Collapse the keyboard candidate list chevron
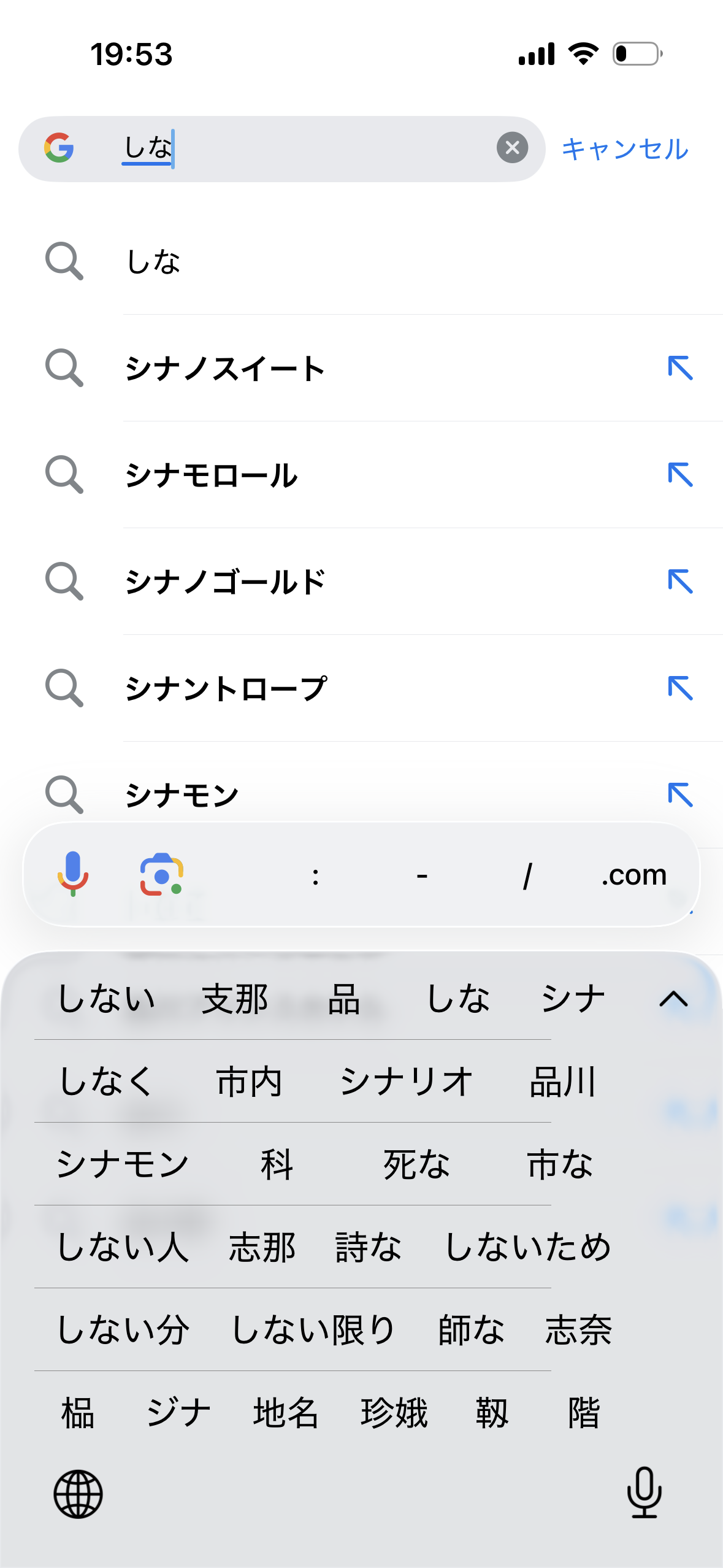Image resolution: width=723 pixels, height=1568 pixels. pos(673,999)
